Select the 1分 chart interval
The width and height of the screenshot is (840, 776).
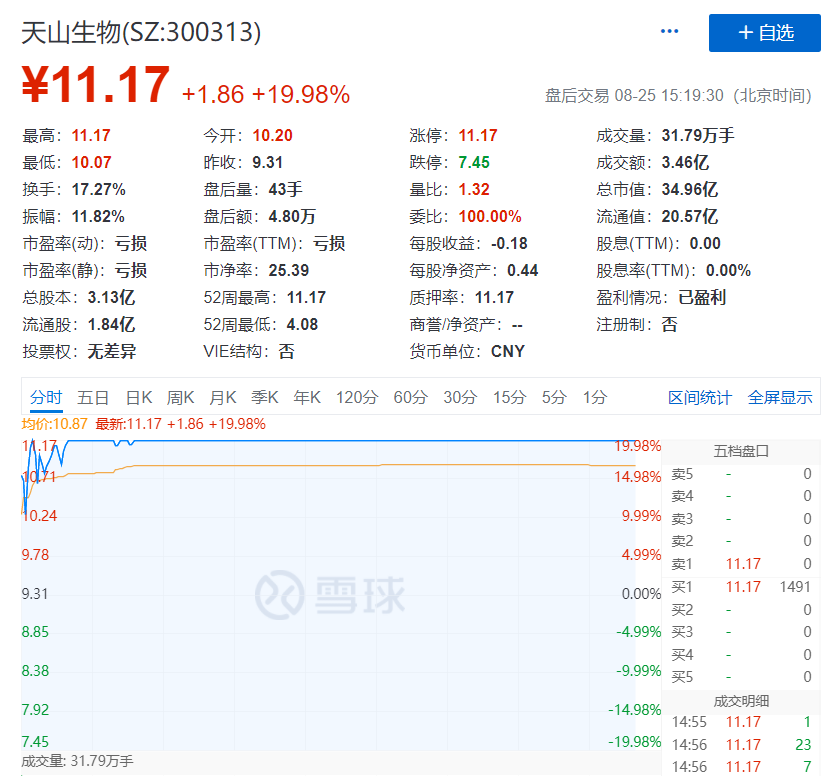[x=595, y=397]
